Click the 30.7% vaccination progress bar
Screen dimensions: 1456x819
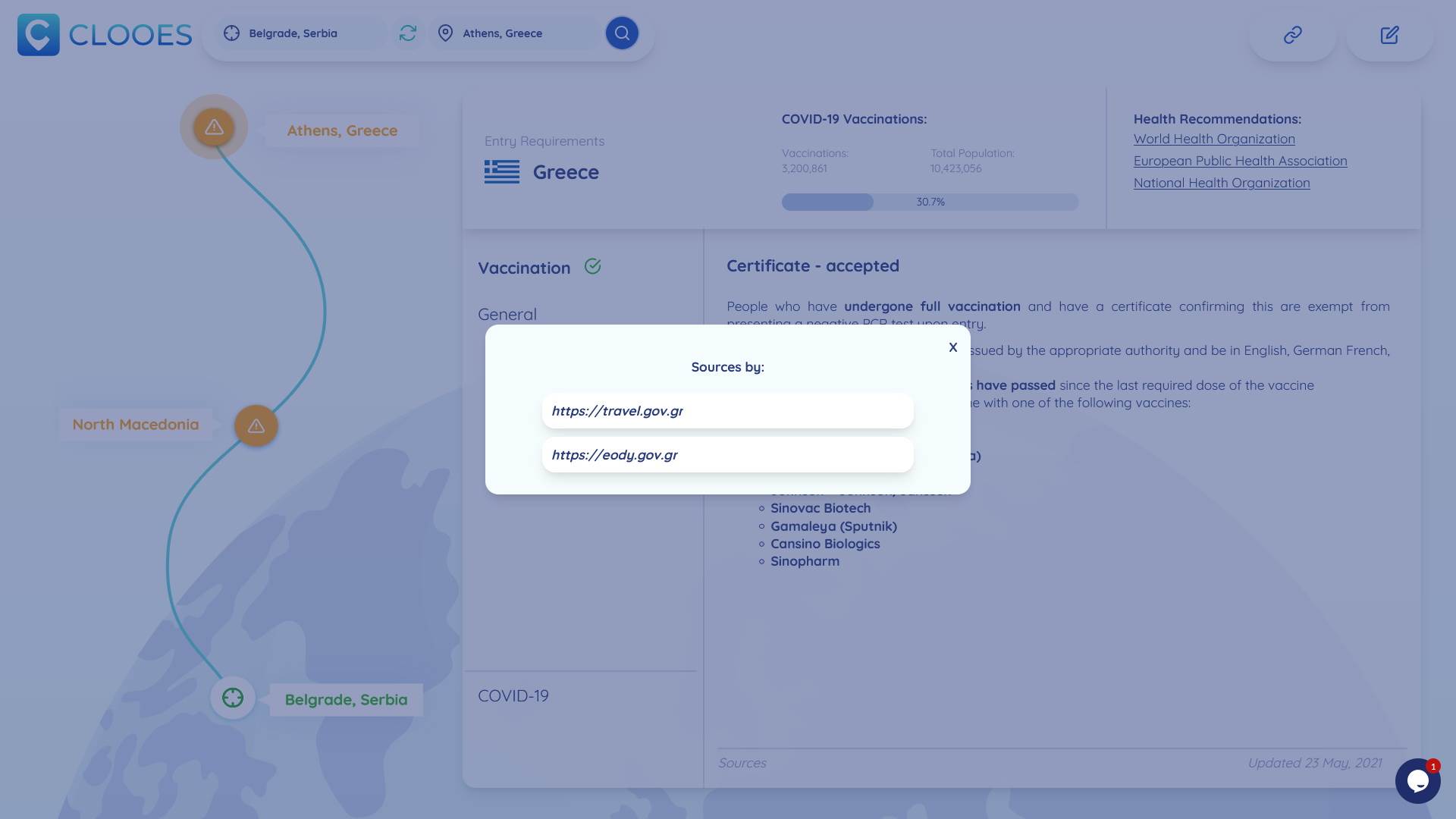coord(930,202)
